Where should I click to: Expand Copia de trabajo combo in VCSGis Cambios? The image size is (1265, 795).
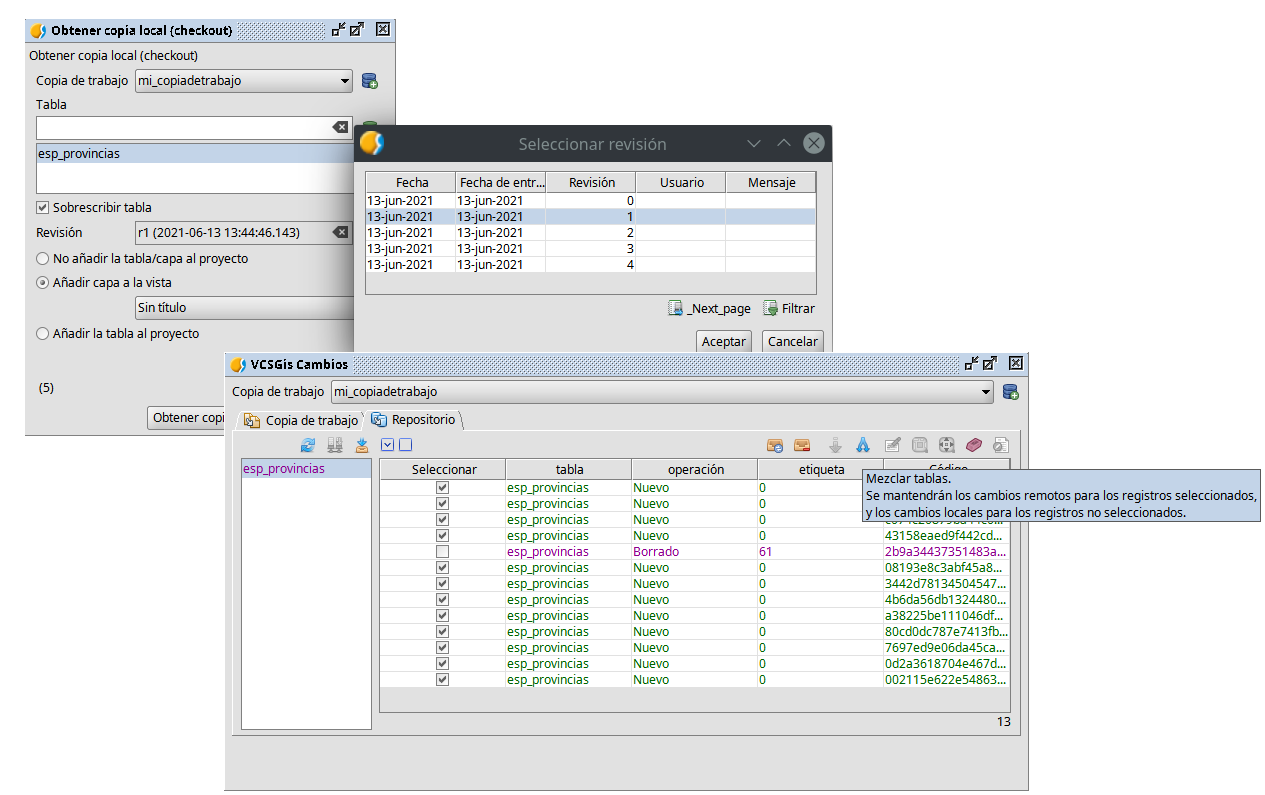[985, 392]
